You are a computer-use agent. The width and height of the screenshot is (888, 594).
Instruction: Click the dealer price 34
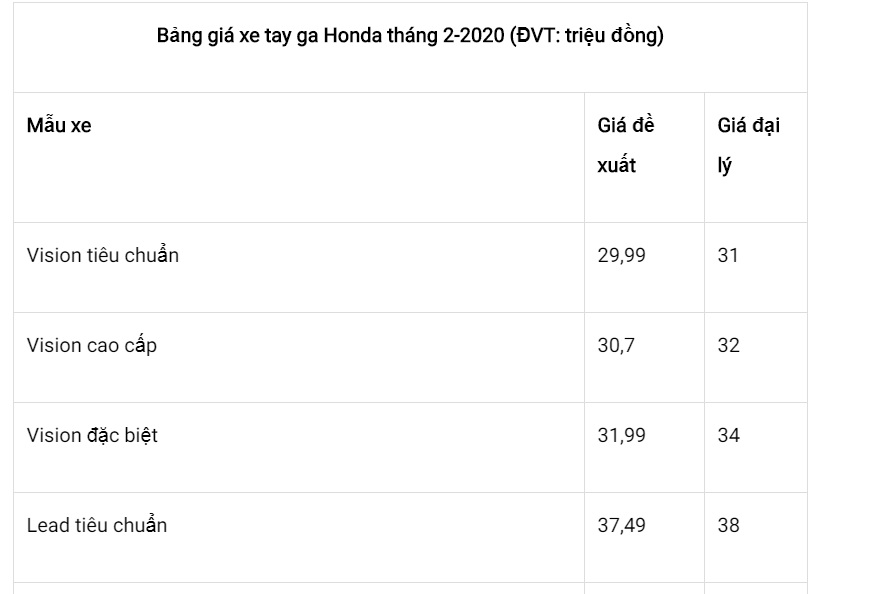(x=729, y=435)
